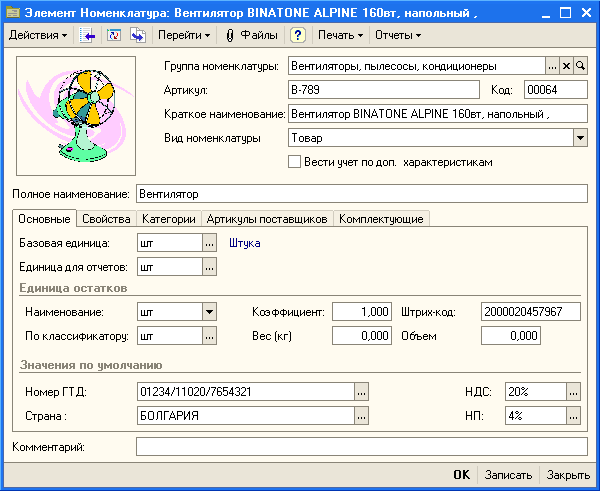Open Группа номенклатуры via magnifier icon
The width and height of the screenshot is (600, 491).
pyautogui.click(x=580, y=66)
